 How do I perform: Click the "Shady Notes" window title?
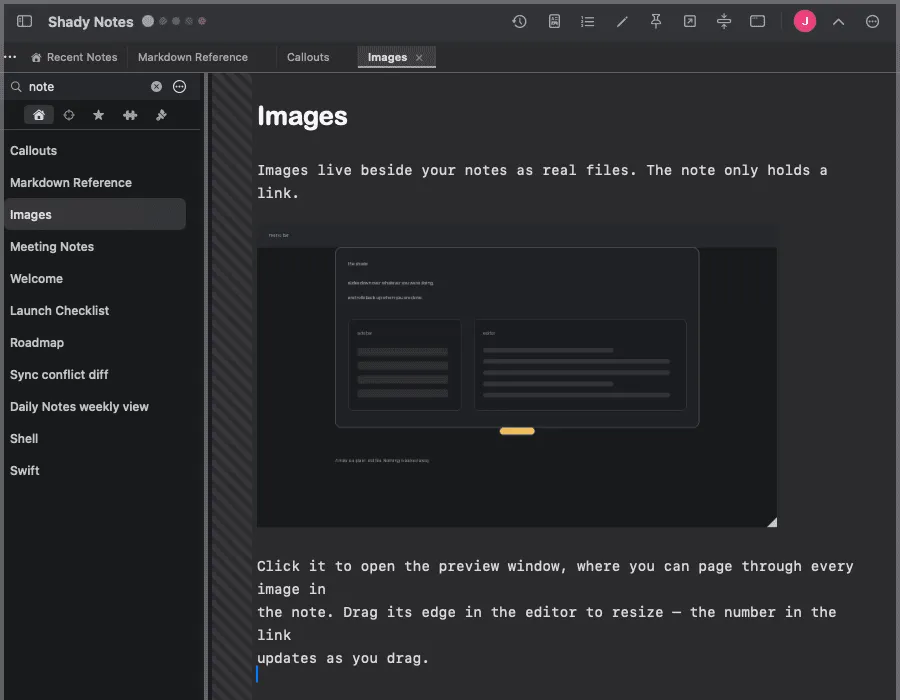tap(91, 22)
